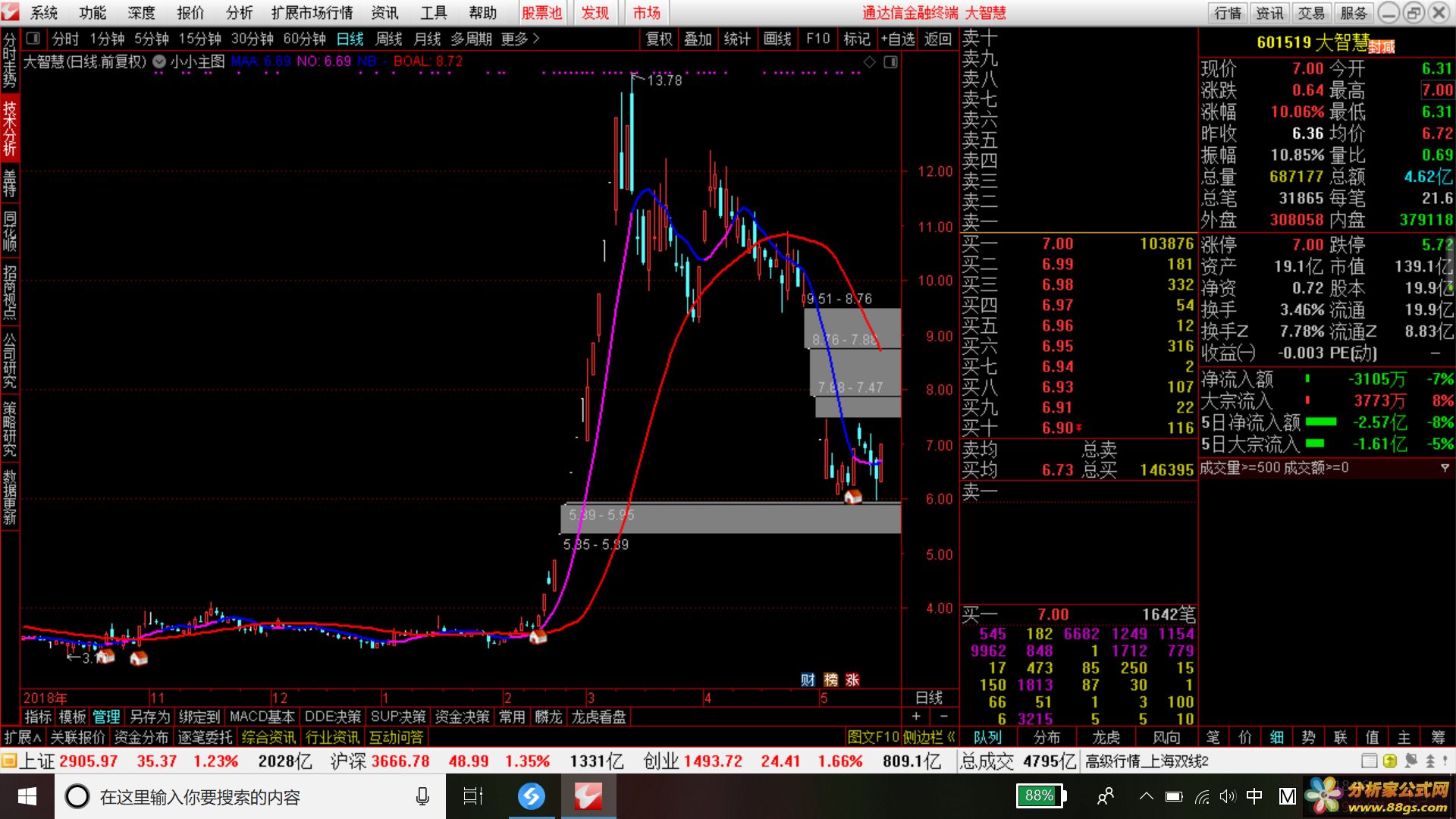Open the 指标 indicator tab
The height and width of the screenshot is (819, 1456).
click(38, 717)
